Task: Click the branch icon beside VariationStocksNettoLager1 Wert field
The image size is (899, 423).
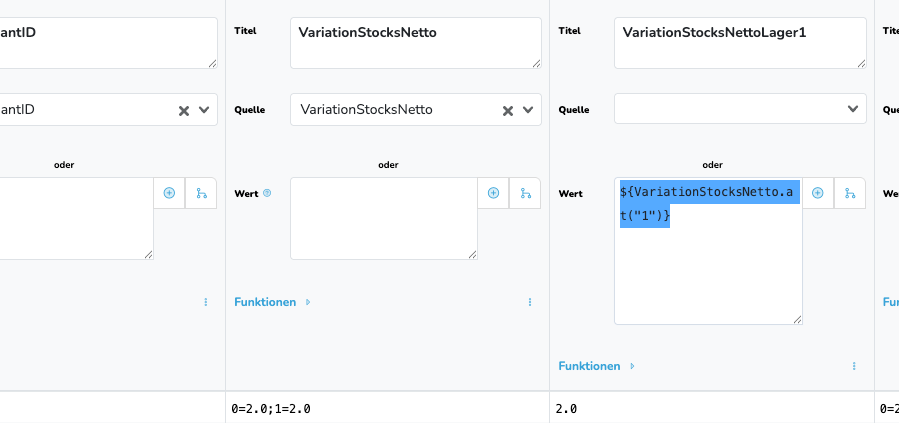Action: point(849,193)
